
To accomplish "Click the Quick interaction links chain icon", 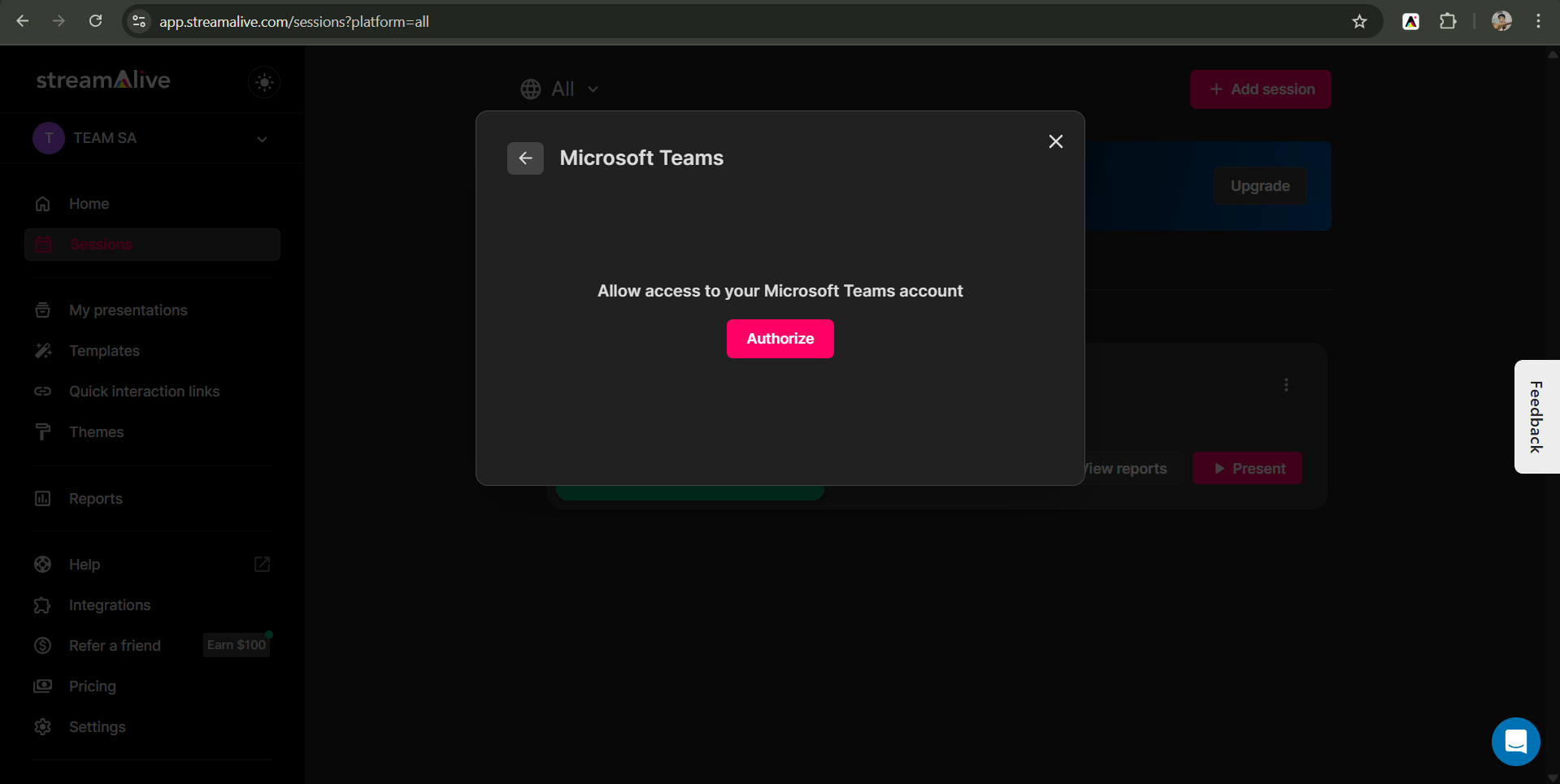I will (x=43, y=392).
